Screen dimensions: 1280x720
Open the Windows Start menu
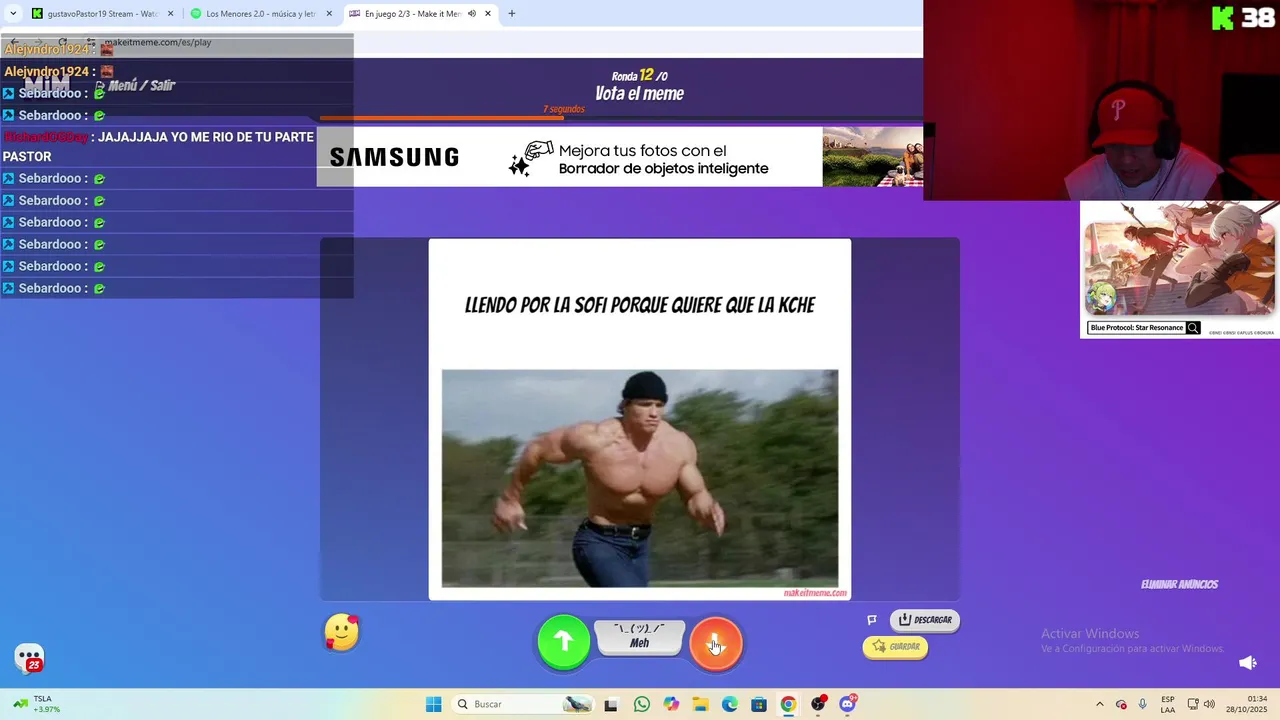tap(433, 704)
